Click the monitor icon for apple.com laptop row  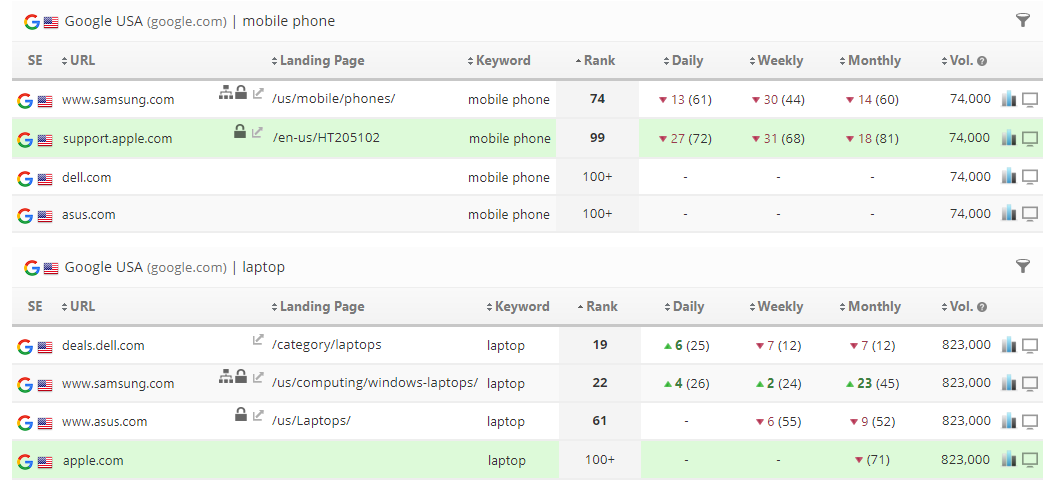point(1030,460)
